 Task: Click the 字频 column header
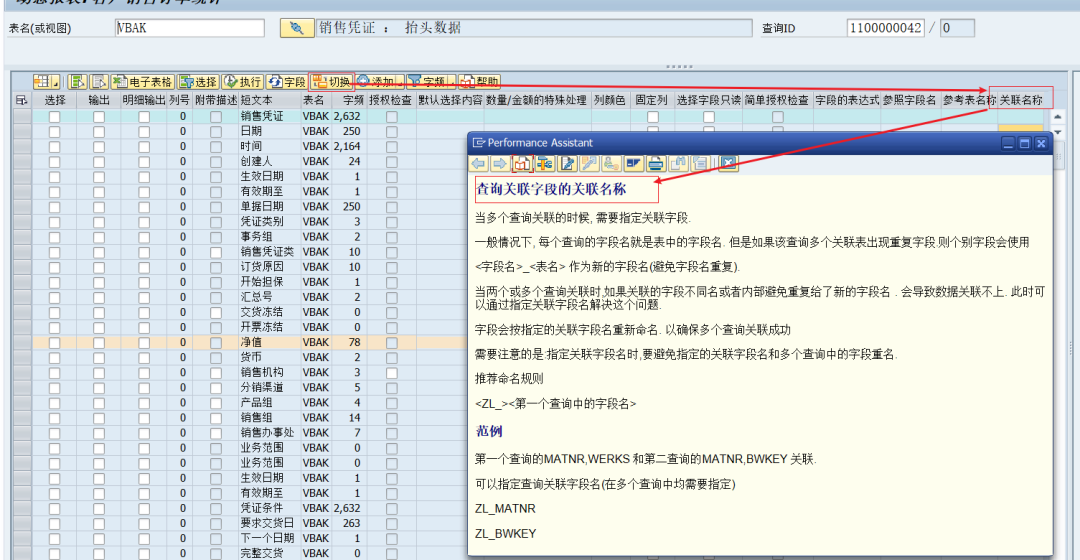point(349,101)
